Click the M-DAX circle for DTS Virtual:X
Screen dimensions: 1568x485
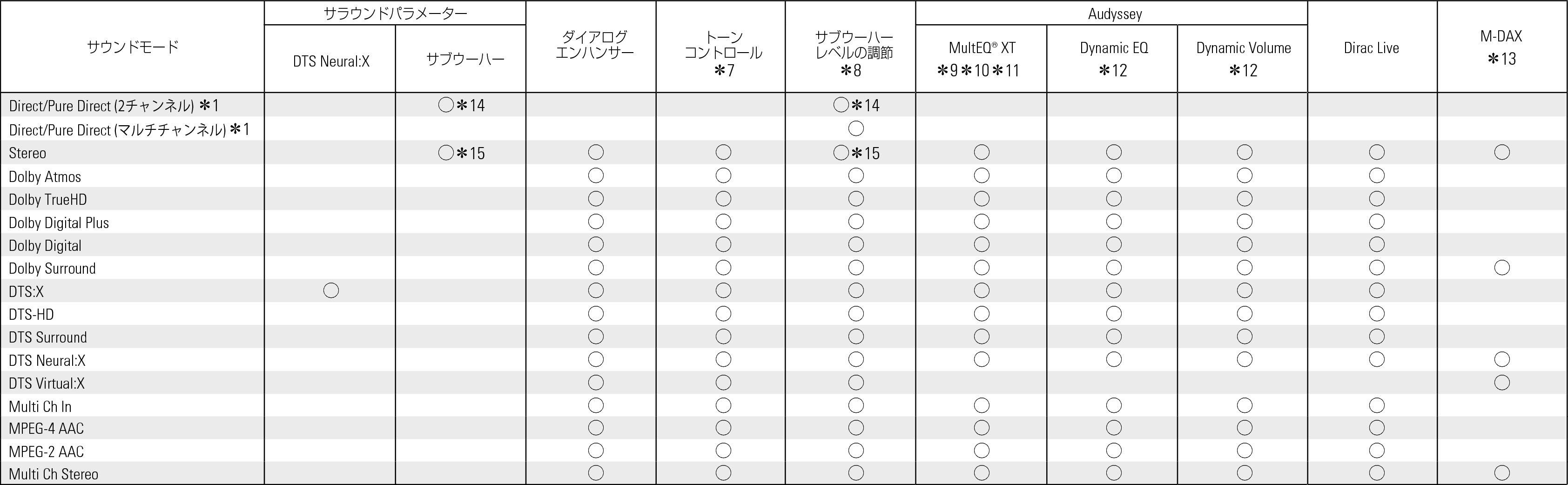tap(1501, 382)
